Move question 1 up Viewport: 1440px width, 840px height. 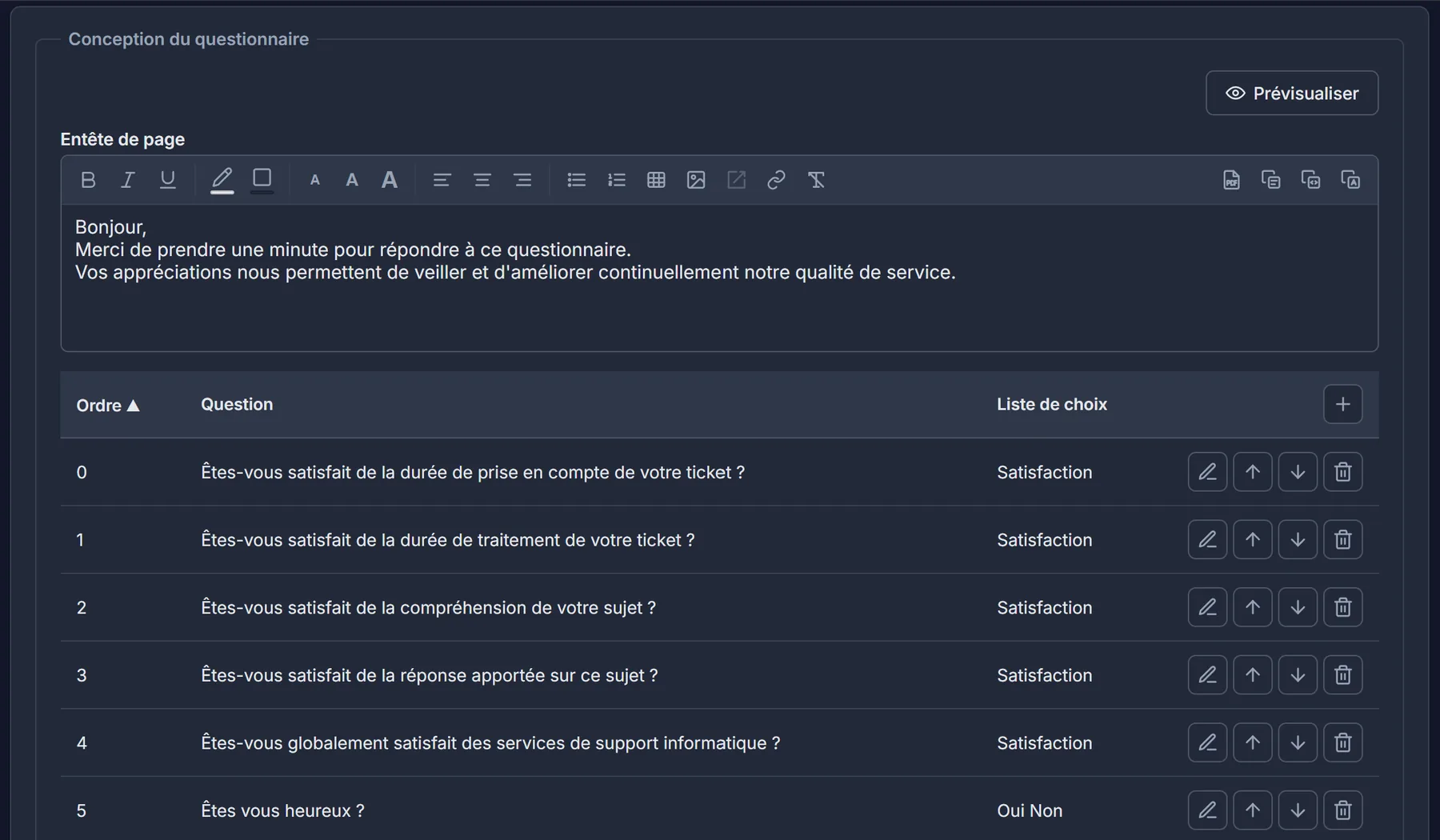coord(1252,540)
